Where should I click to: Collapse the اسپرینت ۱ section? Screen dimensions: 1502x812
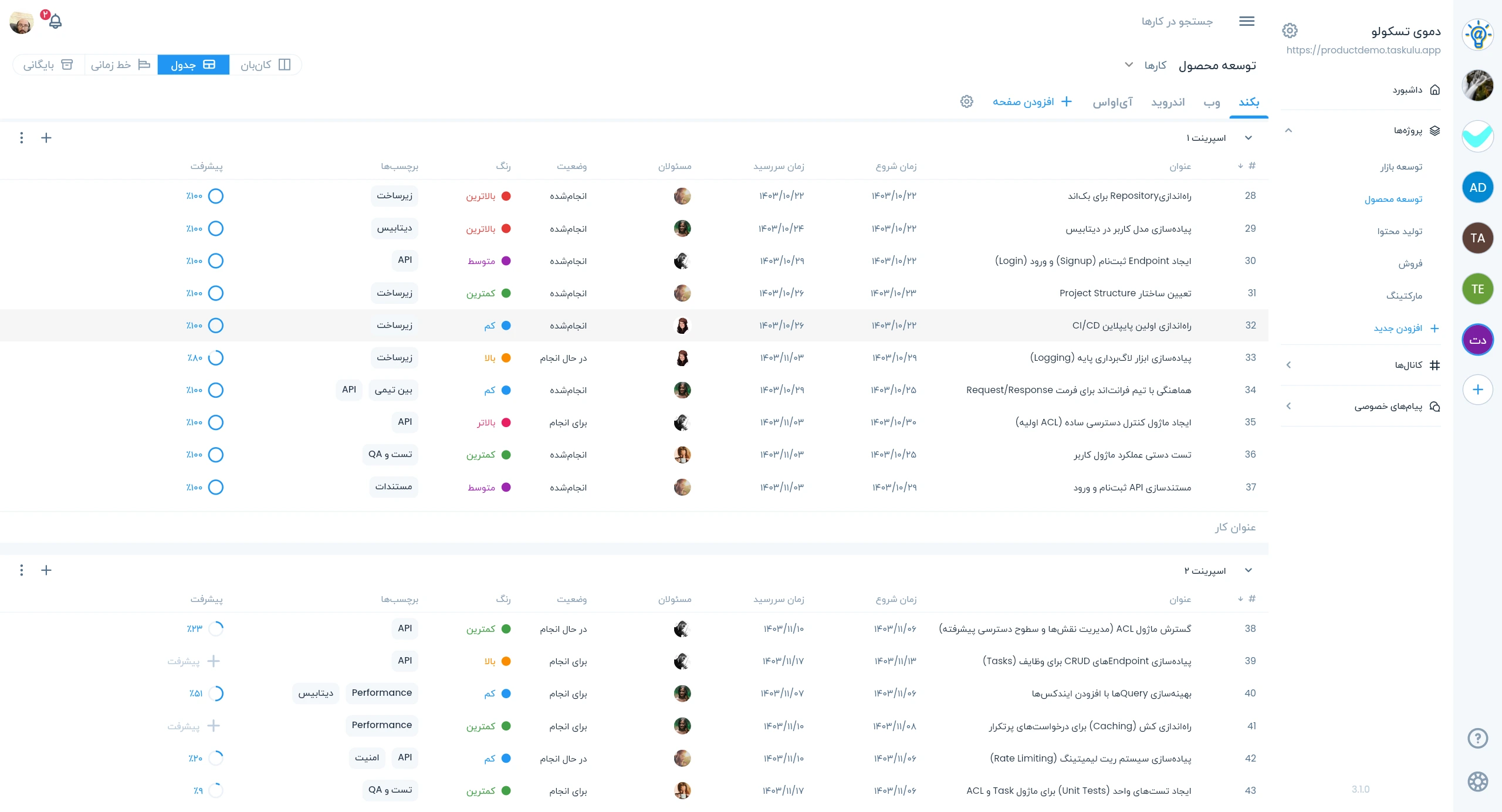pyautogui.click(x=1249, y=138)
